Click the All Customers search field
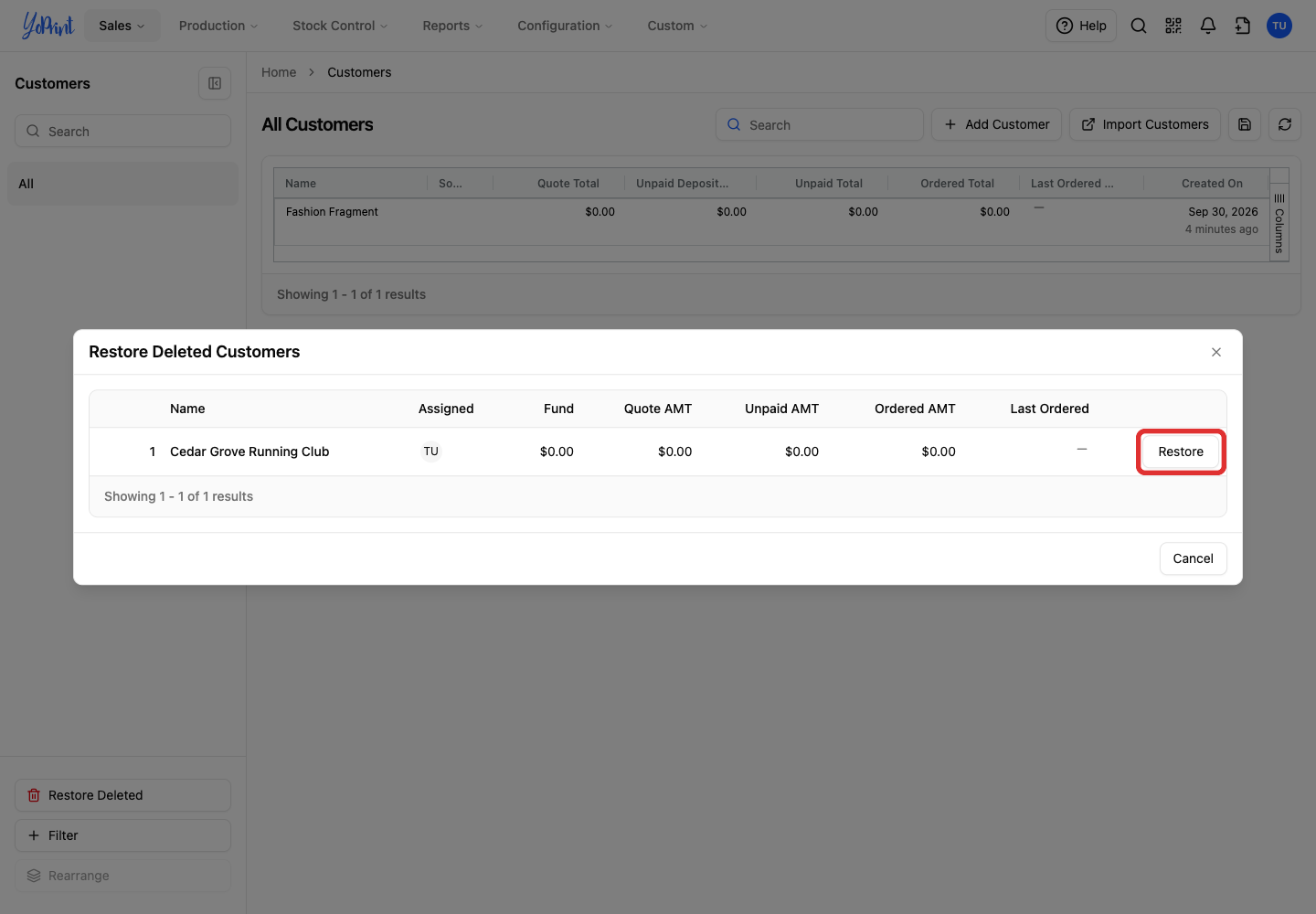This screenshot has width=1316, height=914. coord(819,124)
